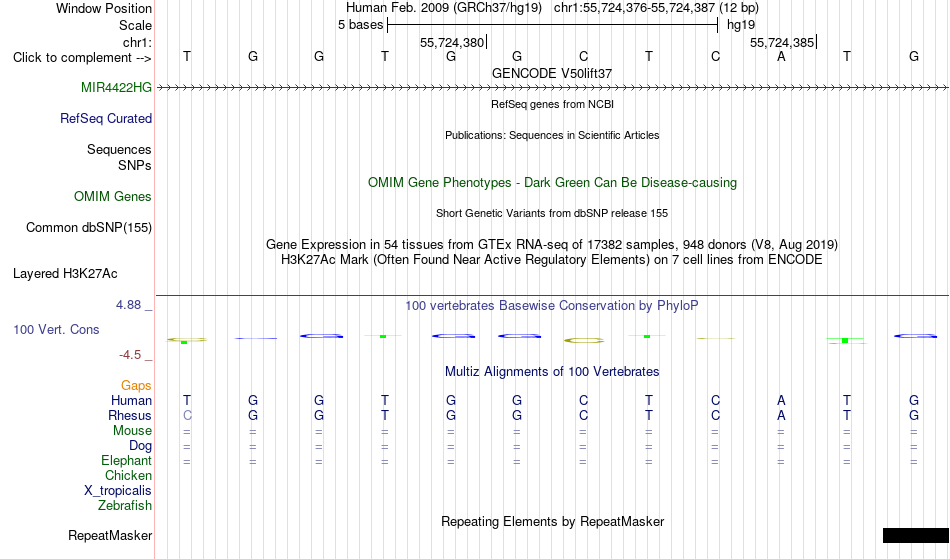Select the RepeatMasker track label
The height and width of the screenshot is (559, 950).
[110, 535]
